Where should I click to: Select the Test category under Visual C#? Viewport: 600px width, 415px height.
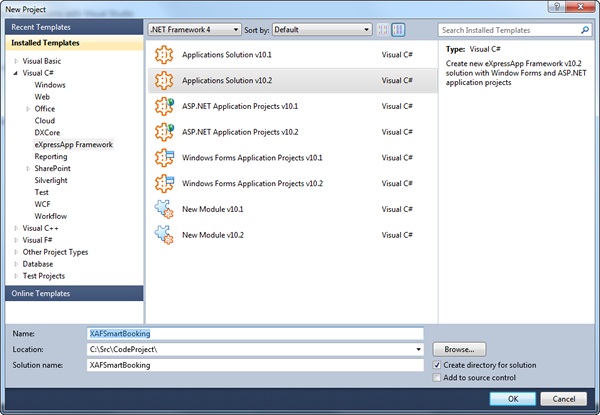coord(41,192)
